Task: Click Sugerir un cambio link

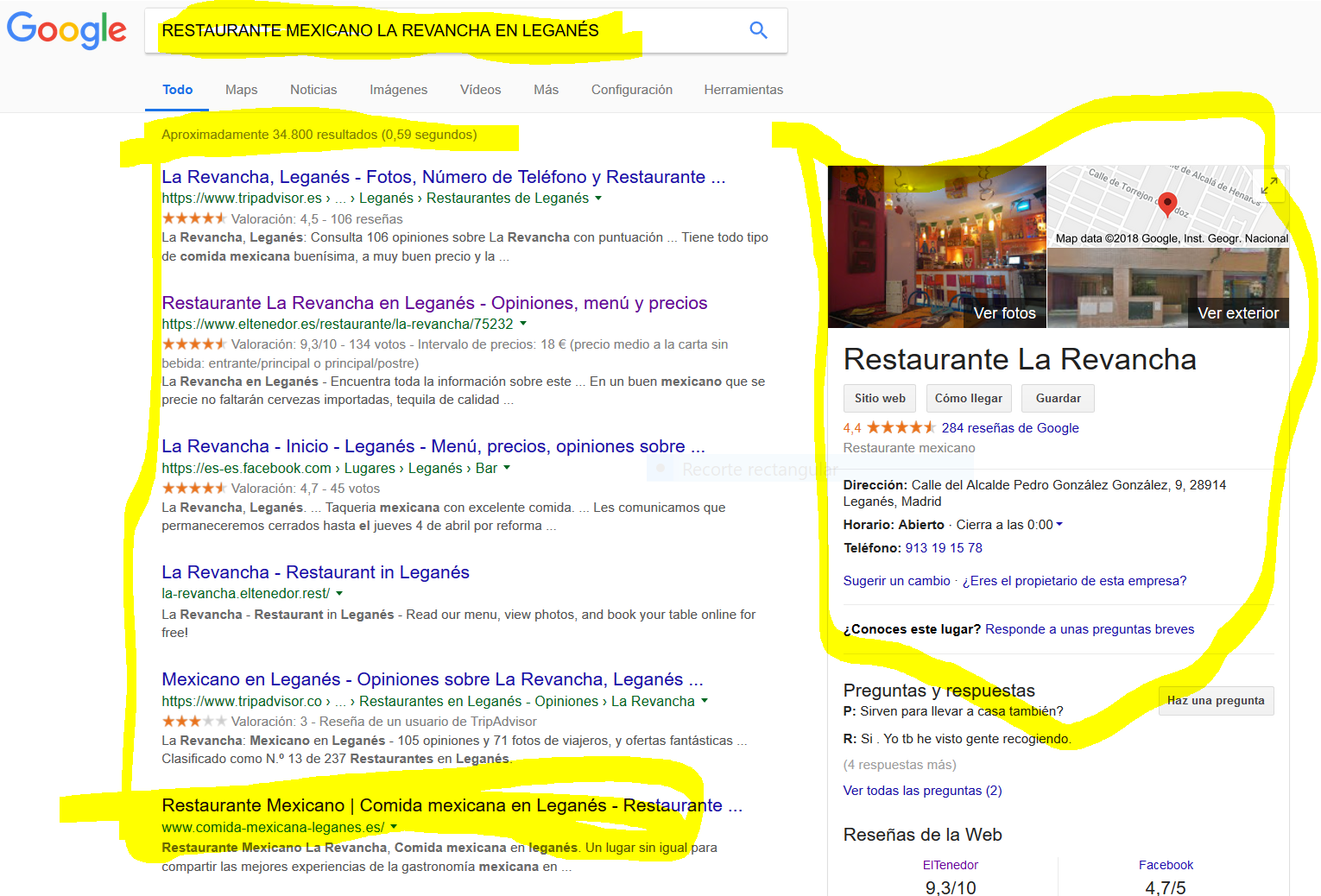Action: pos(896,581)
